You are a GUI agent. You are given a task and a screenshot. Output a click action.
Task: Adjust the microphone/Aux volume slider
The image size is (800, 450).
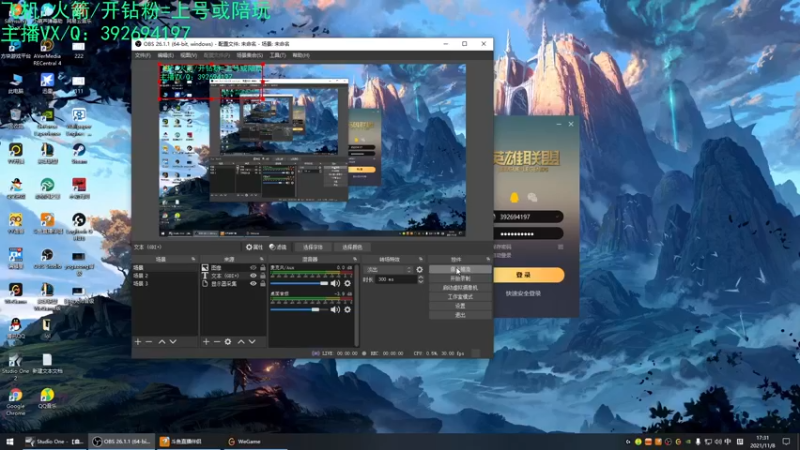point(299,283)
